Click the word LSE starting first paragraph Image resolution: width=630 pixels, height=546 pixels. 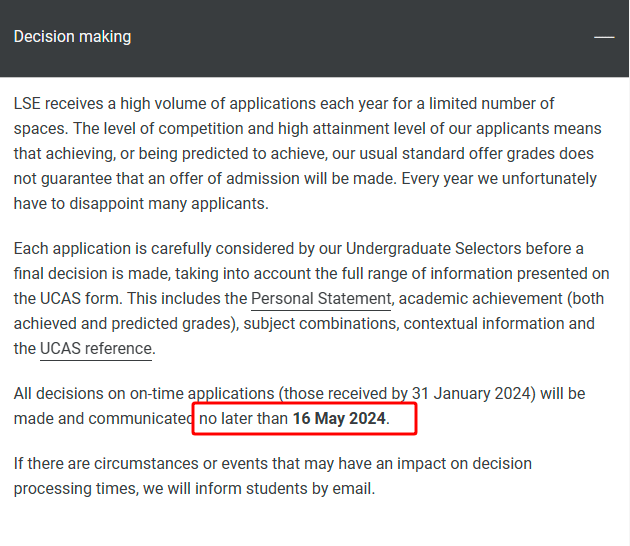point(27,103)
